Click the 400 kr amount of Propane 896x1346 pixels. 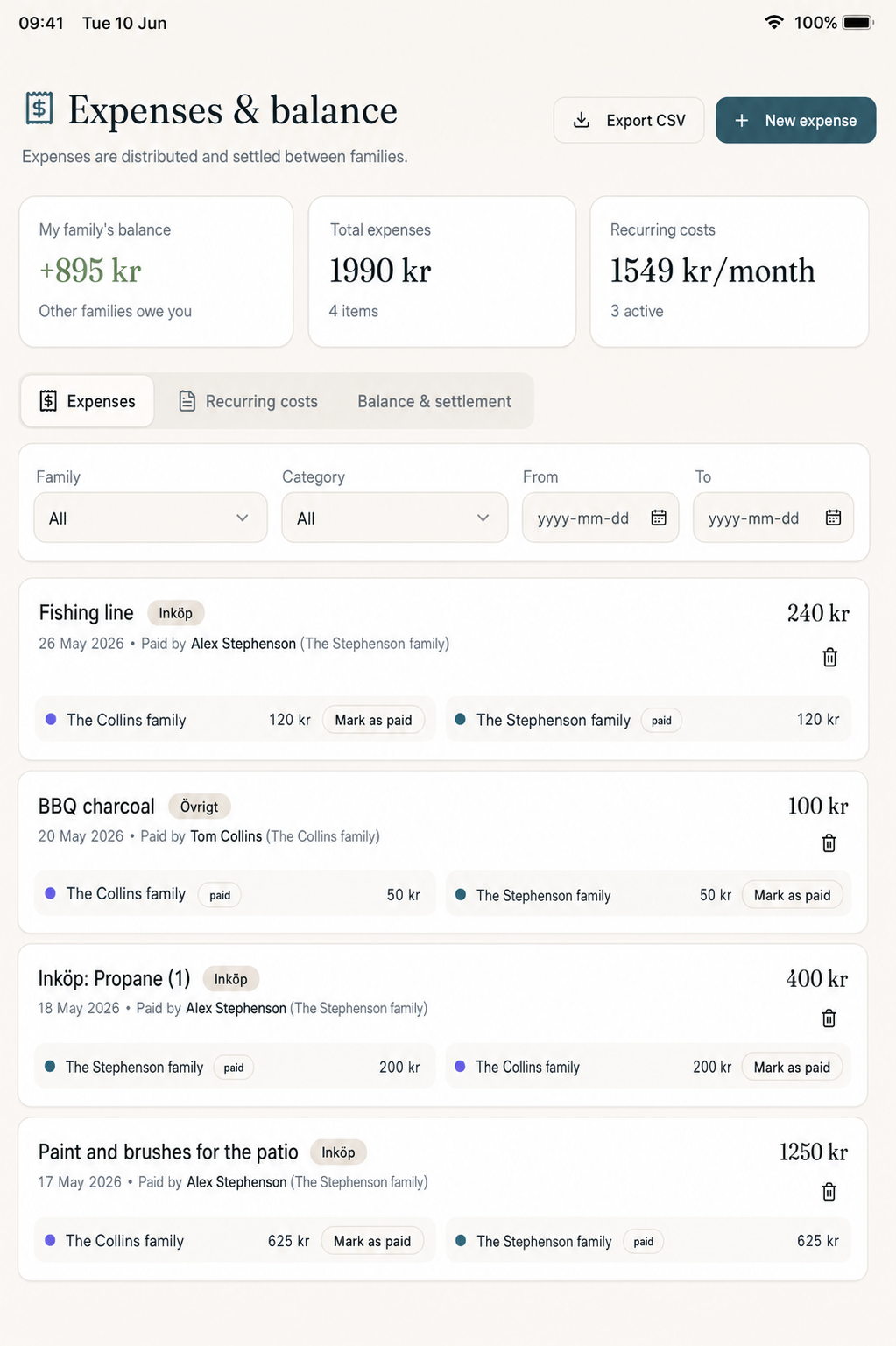pyautogui.click(x=817, y=978)
